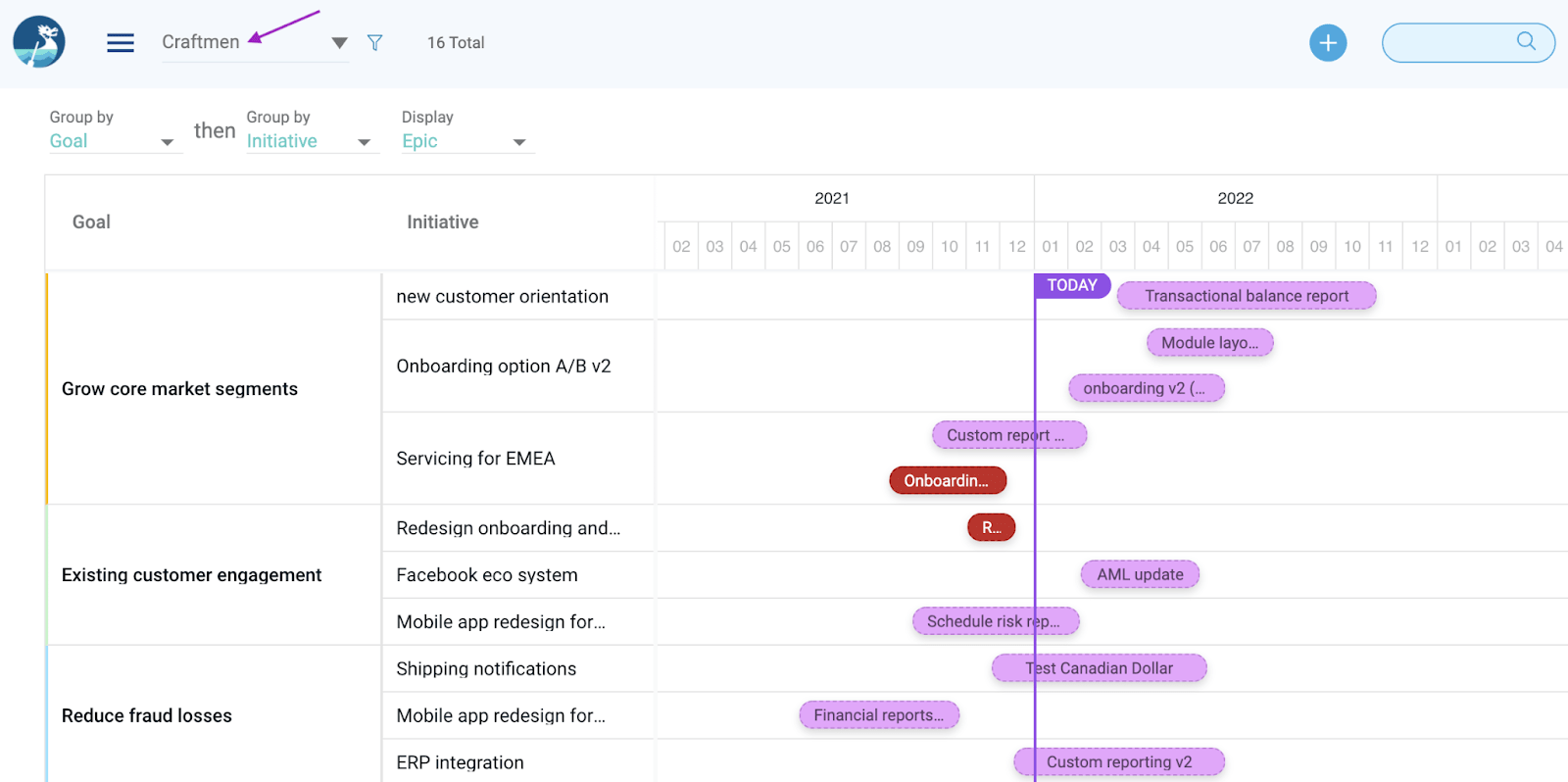Image resolution: width=1568 pixels, height=782 pixels.
Task: Click the 2021 year header
Action: point(832,198)
